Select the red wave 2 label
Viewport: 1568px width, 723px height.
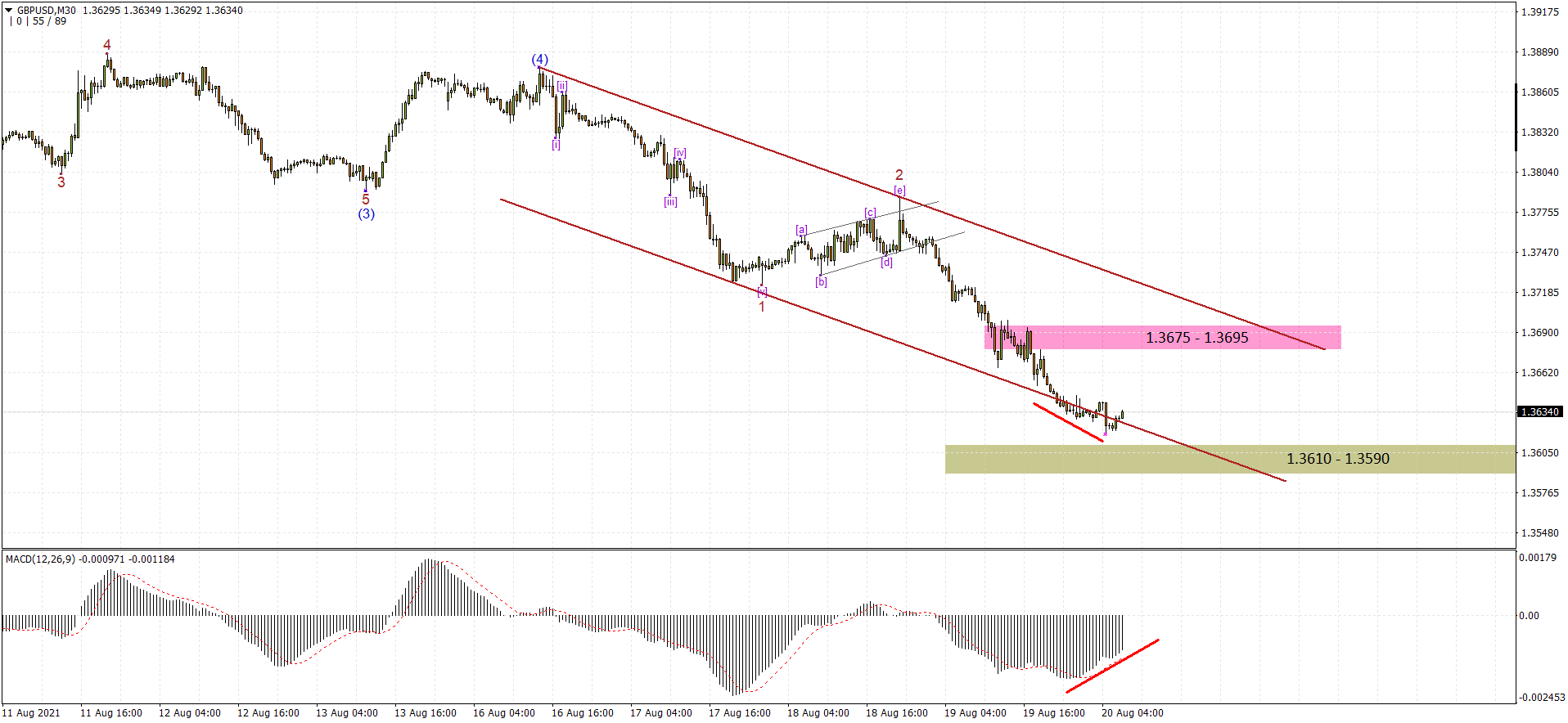(x=899, y=175)
